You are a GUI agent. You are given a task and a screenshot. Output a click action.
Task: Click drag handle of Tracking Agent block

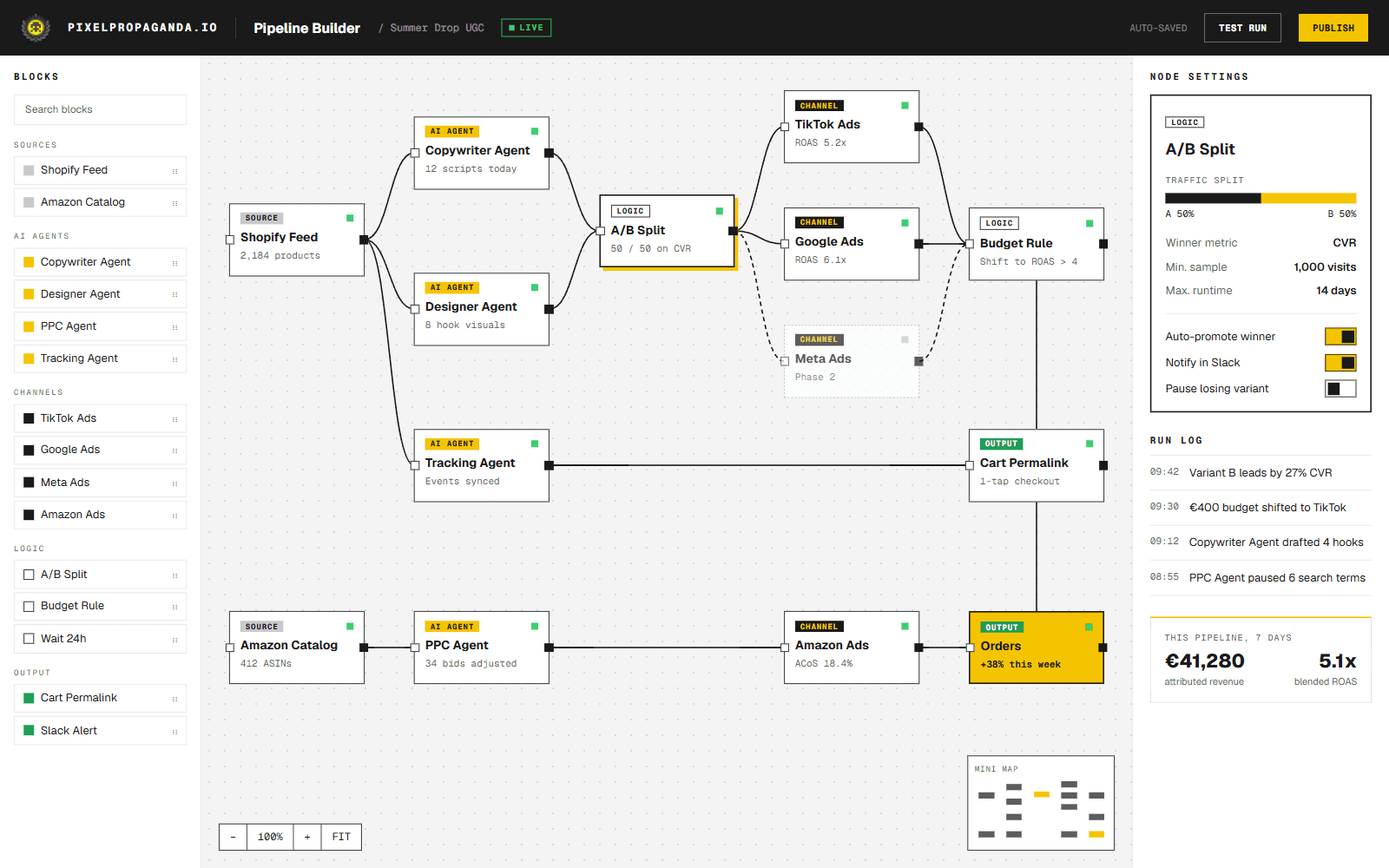pos(174,359)
